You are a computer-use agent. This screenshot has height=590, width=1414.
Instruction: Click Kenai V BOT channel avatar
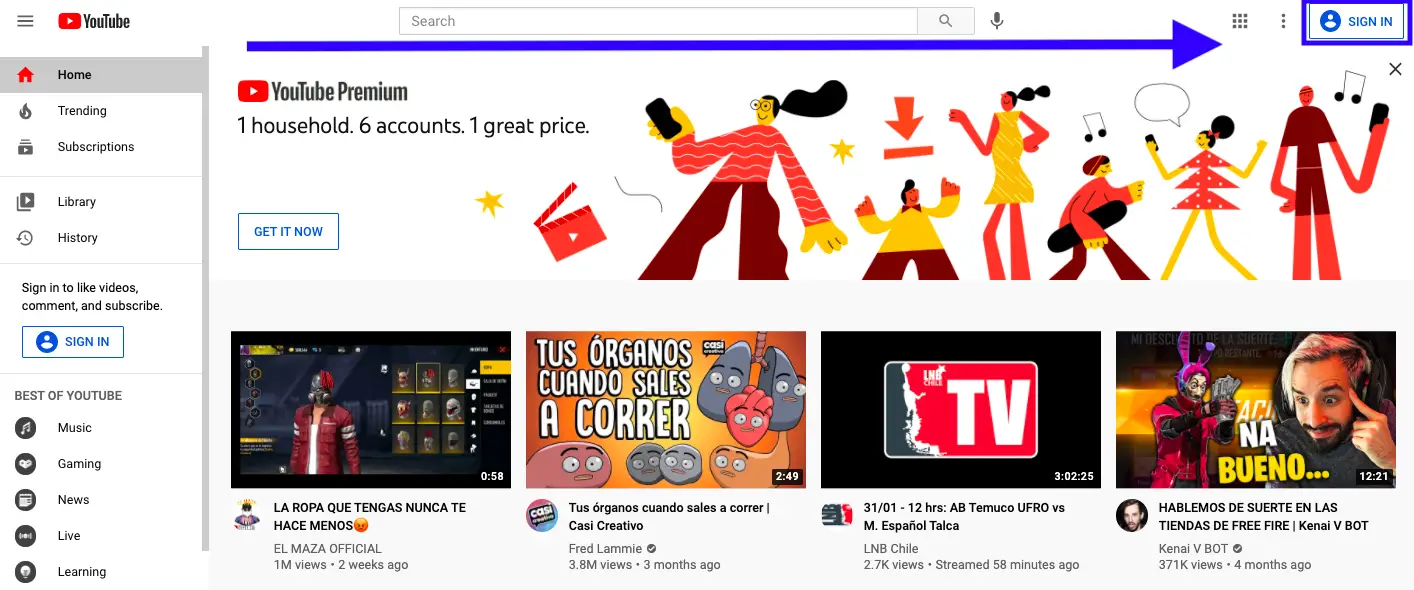pyautogui.click(x=1132, y=515)
